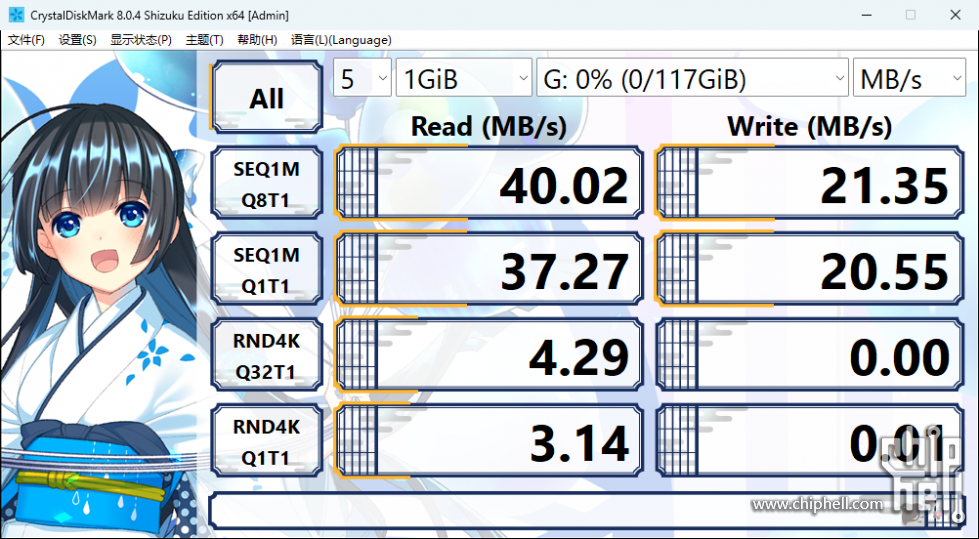Expand the test count dropdown showing 5
Image resolution: width=979 pixels, height=539 pixels.
coord(362,78)
